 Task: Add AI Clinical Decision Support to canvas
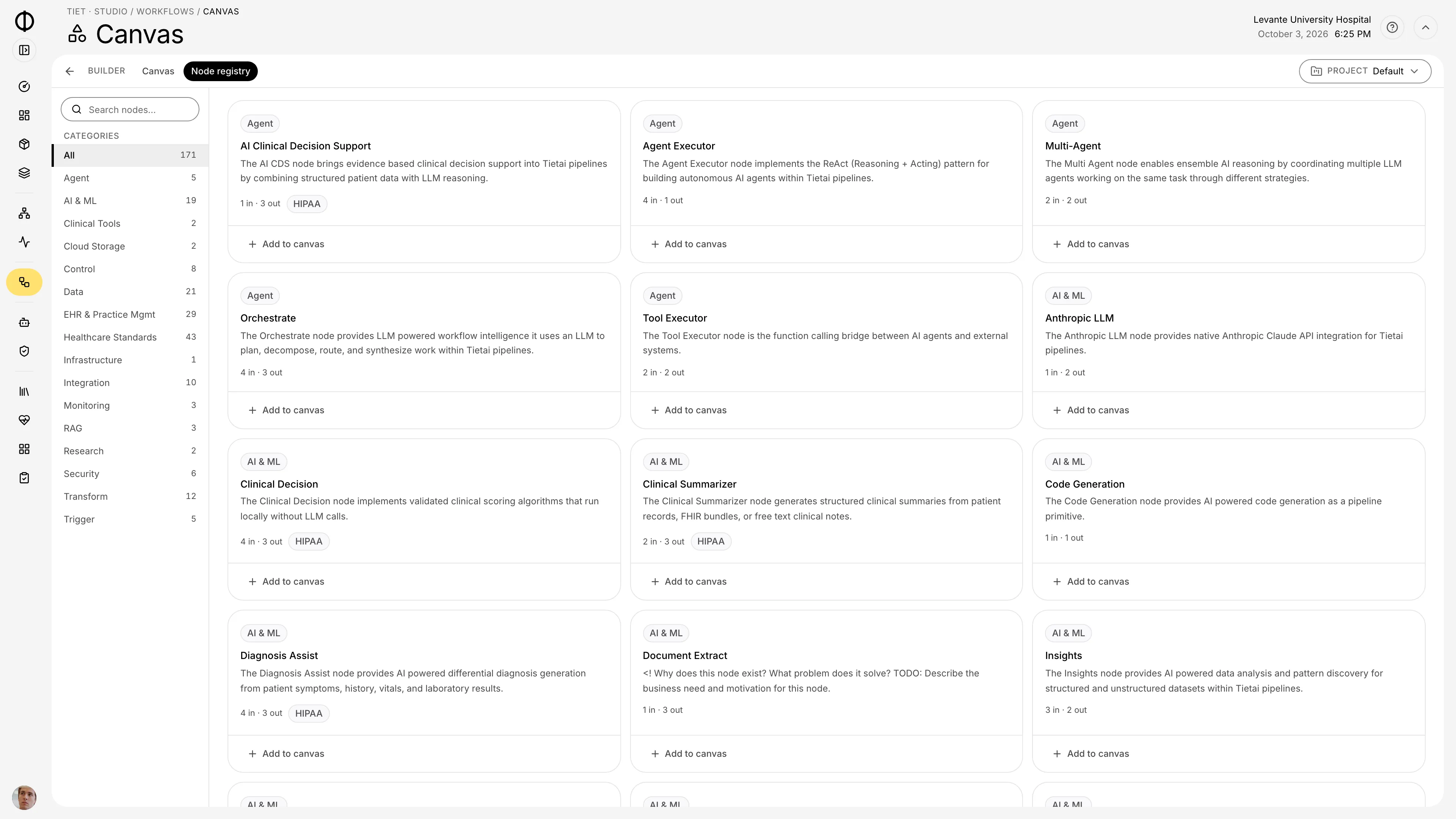(x=286, y=244)
